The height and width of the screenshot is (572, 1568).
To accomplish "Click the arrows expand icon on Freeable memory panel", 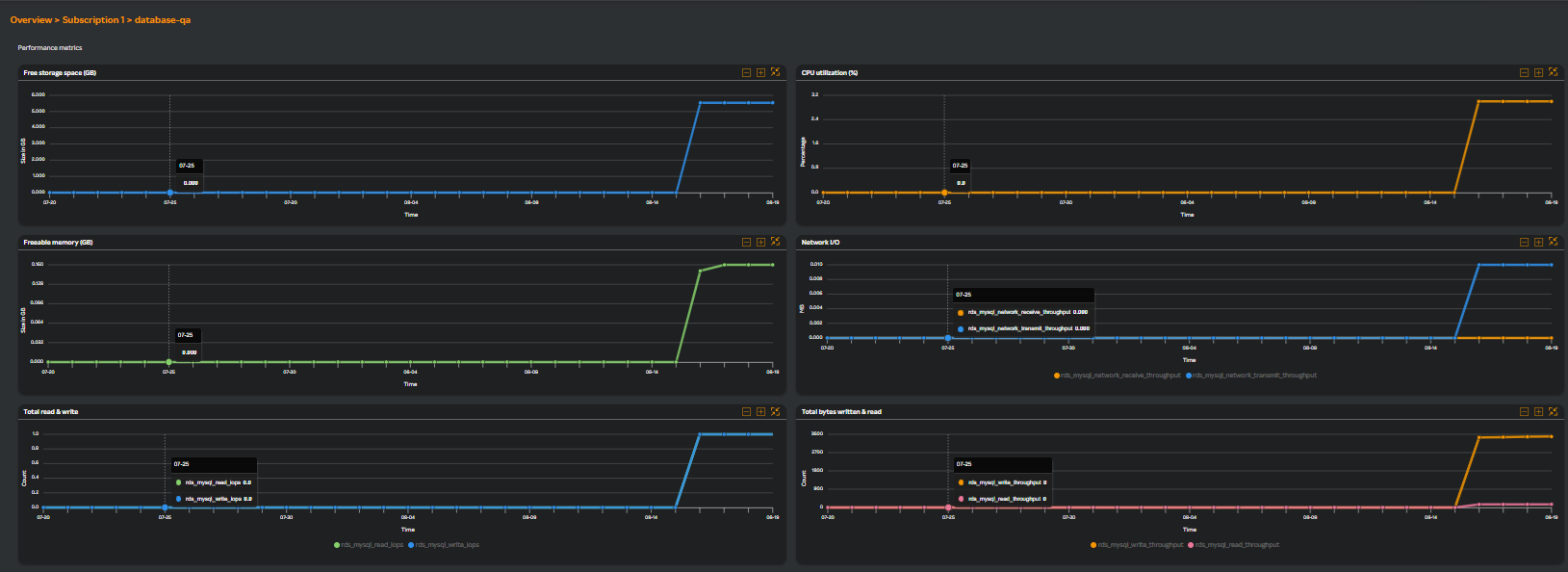I will [775, 242].
